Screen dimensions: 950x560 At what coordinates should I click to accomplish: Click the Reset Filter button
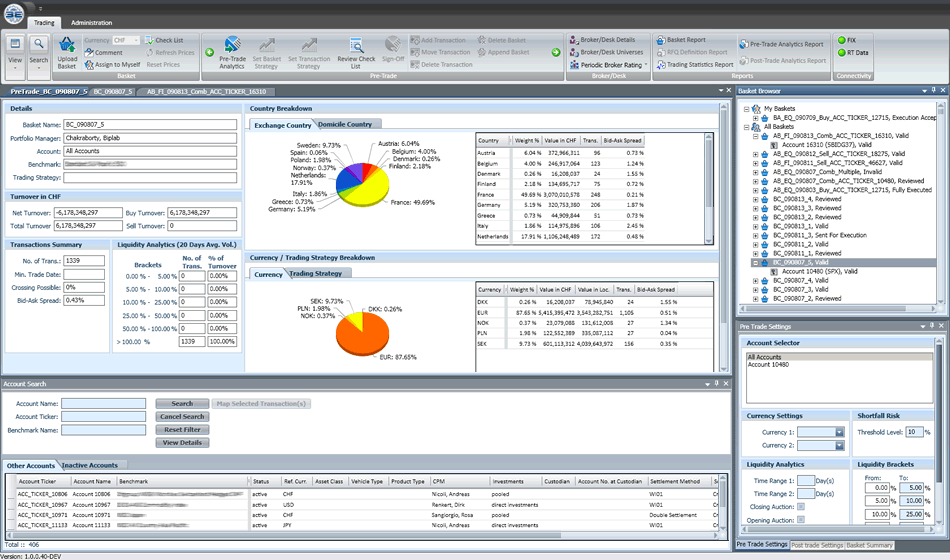coord(181,429)
